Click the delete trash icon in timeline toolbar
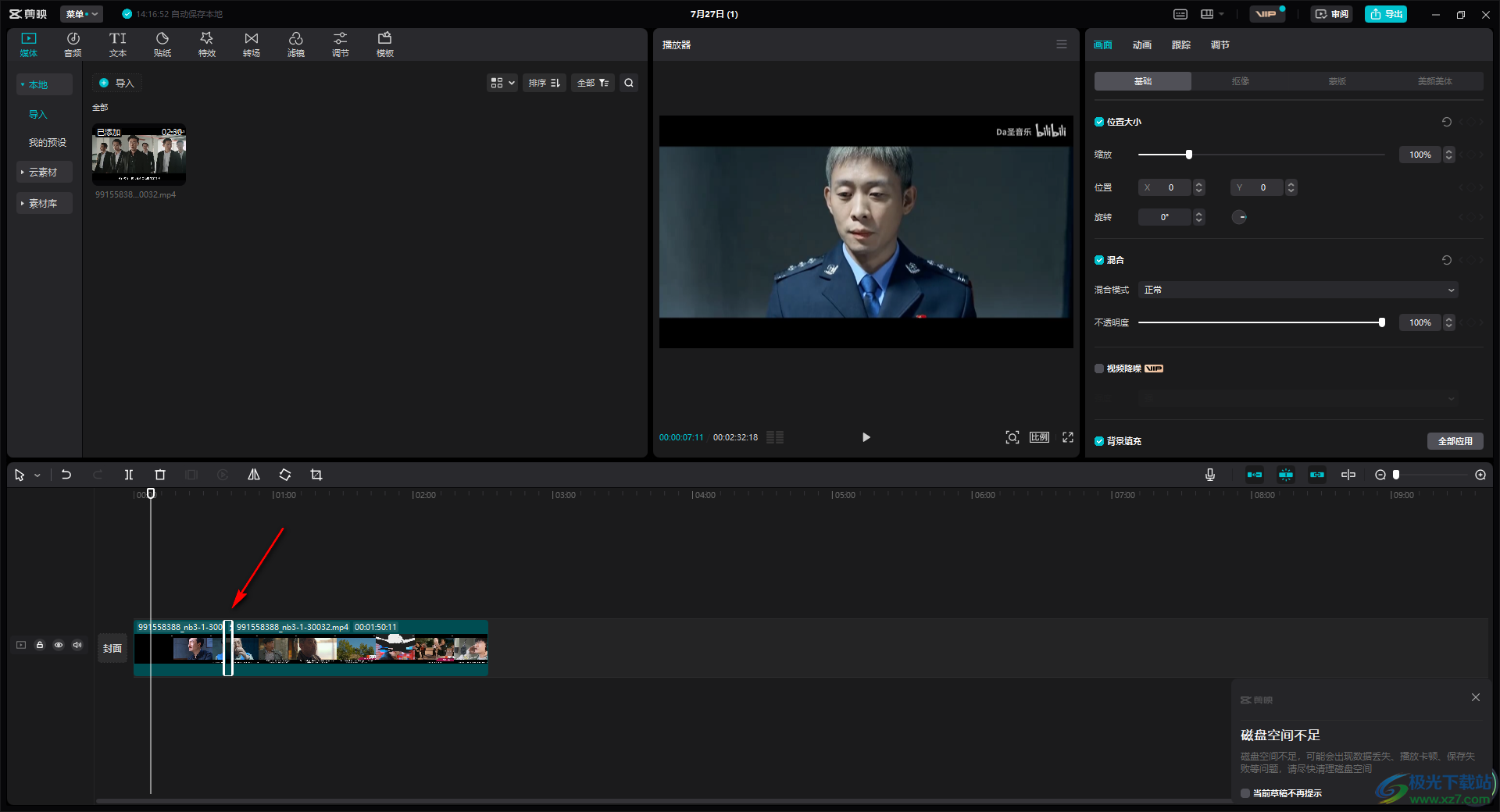The height and width of the screenshot is (812, 1500). click(160, 475)
